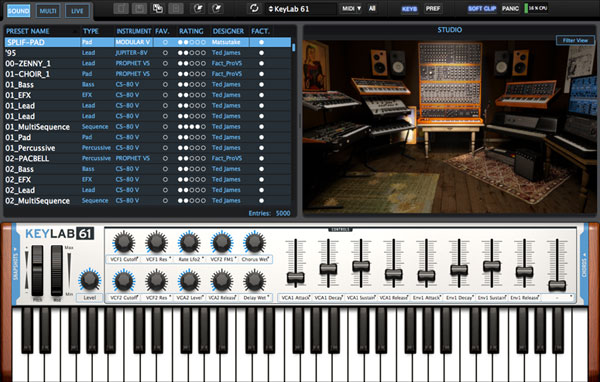
Task: Click the VCA1 Attack fader handle
Action: pos(295,278)
